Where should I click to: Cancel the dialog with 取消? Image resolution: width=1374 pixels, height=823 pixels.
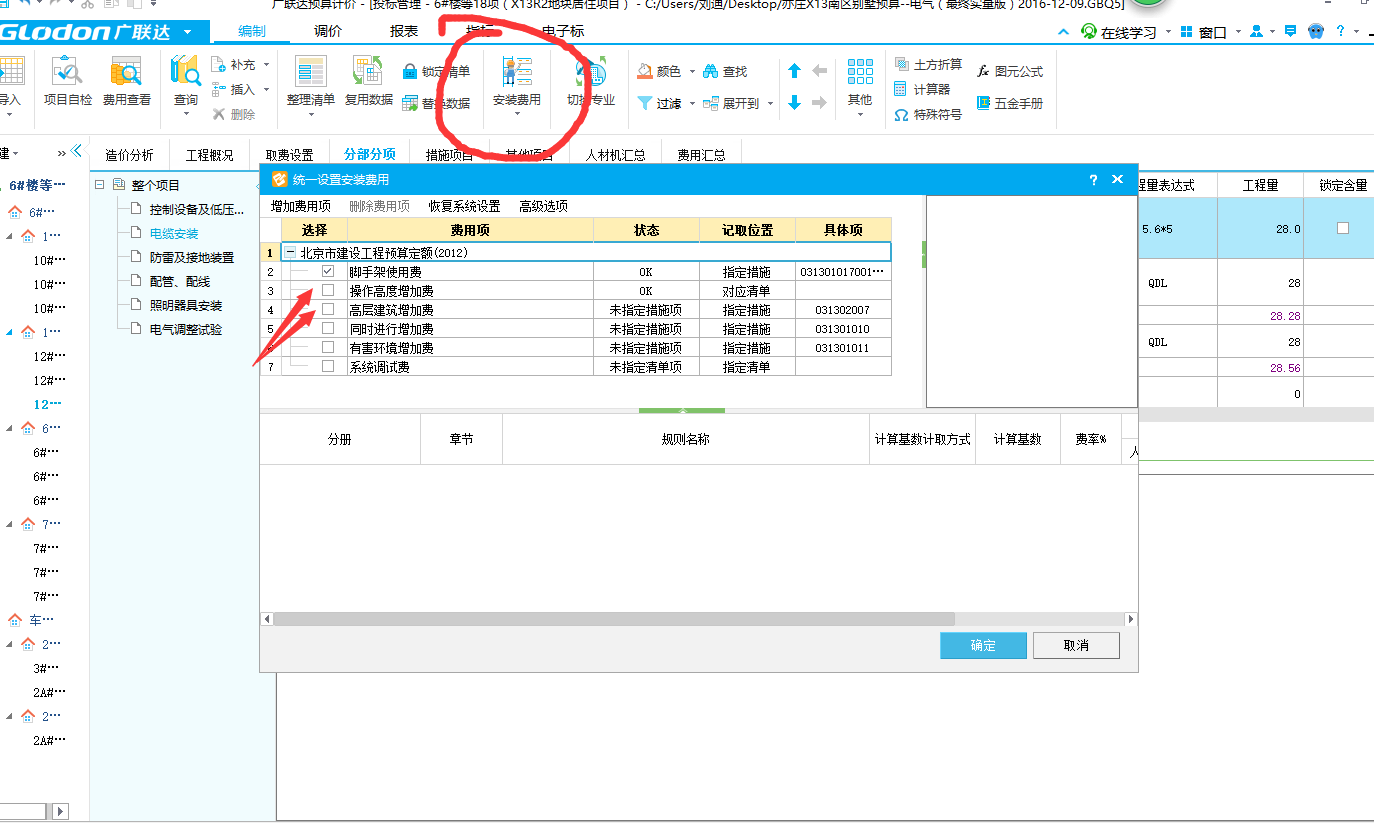[x=1076, y=645]
